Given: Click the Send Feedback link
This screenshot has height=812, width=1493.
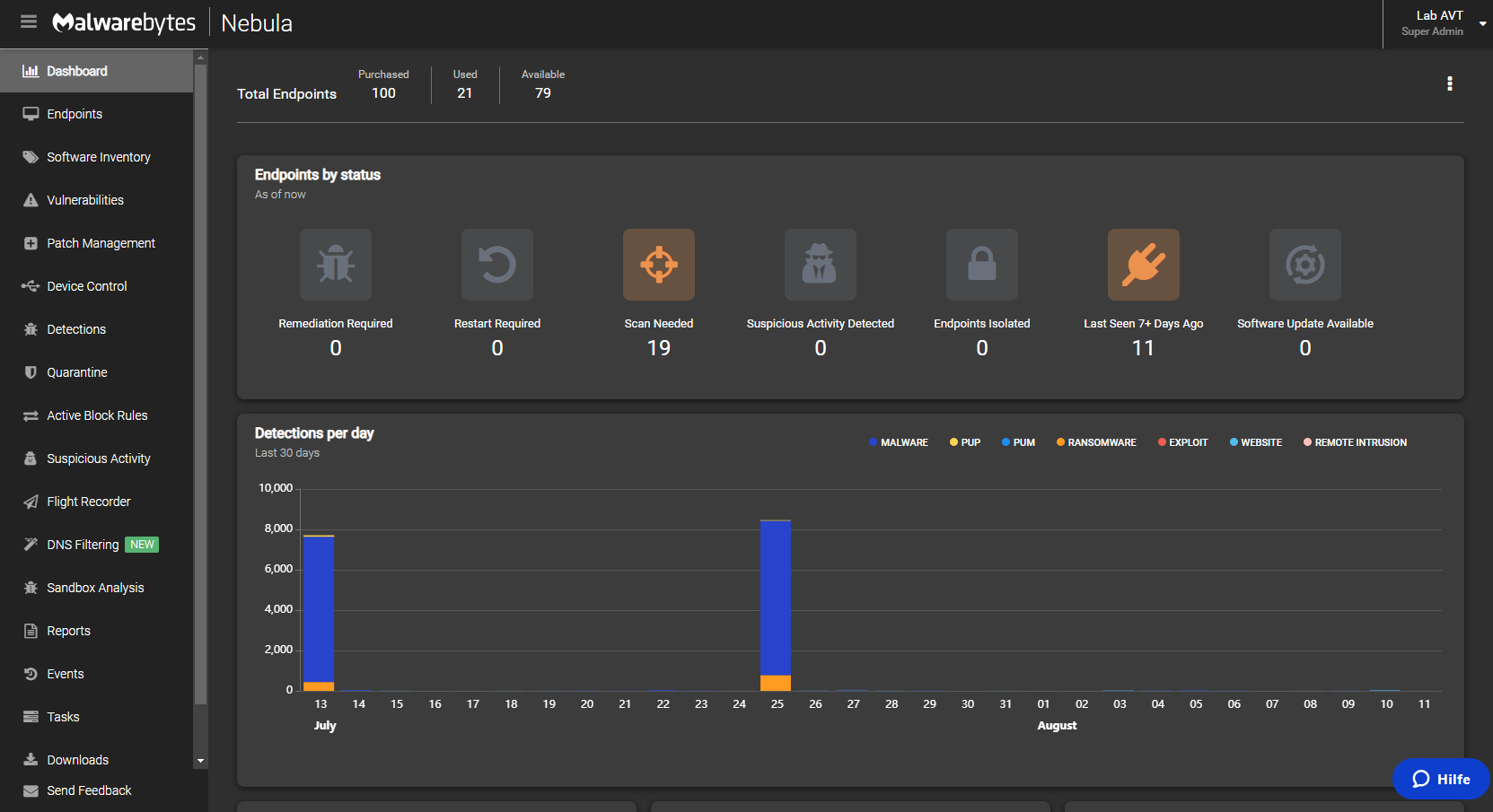Looking at the screenshot, I should pyautogui.click(x=89, y=790).
